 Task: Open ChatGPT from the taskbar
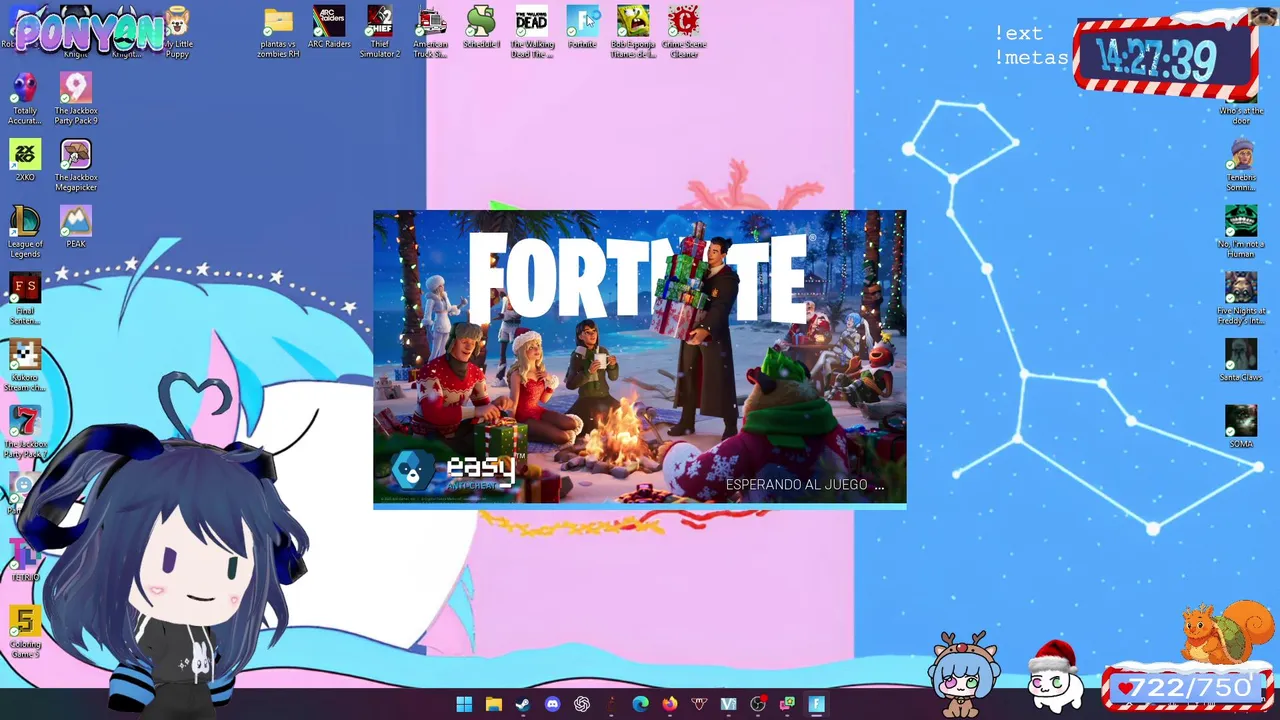coord(582,704)
